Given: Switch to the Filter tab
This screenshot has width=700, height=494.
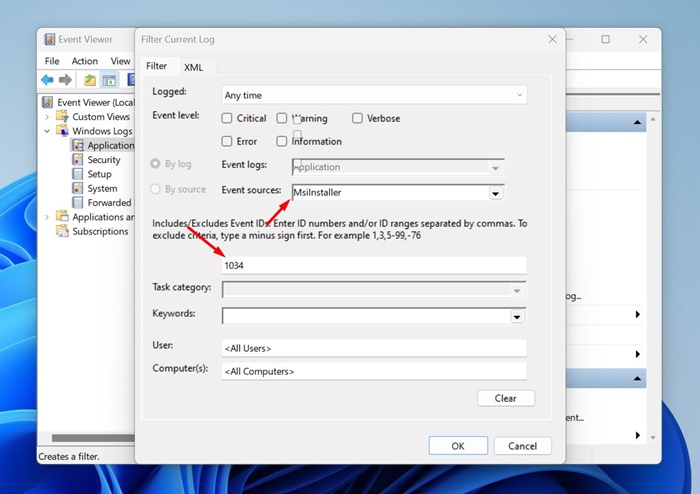Looking at the screenshot, I should coord(157,66).
